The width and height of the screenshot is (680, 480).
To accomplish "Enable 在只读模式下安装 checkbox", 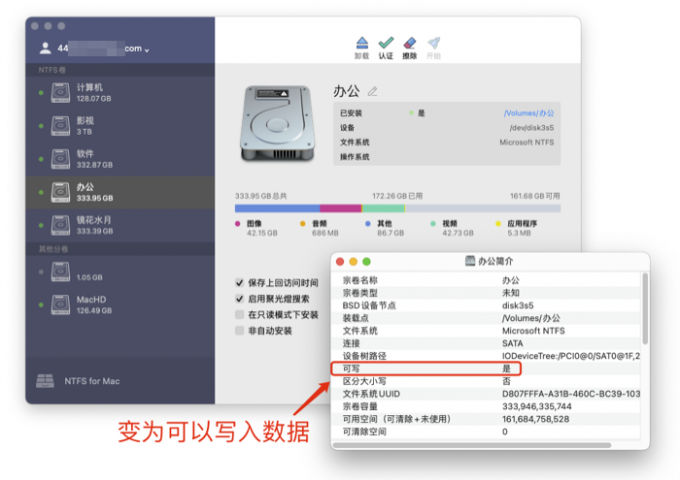I will (239, 314).
